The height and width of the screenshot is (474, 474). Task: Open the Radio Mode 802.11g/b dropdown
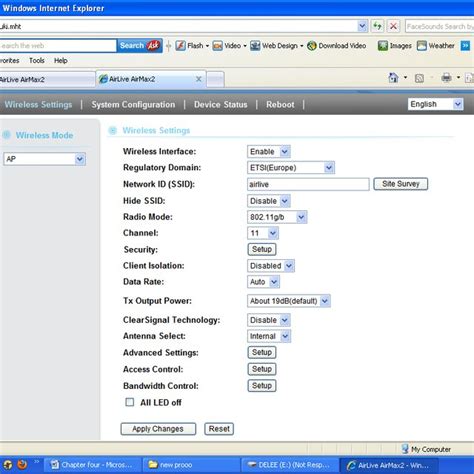277,217
